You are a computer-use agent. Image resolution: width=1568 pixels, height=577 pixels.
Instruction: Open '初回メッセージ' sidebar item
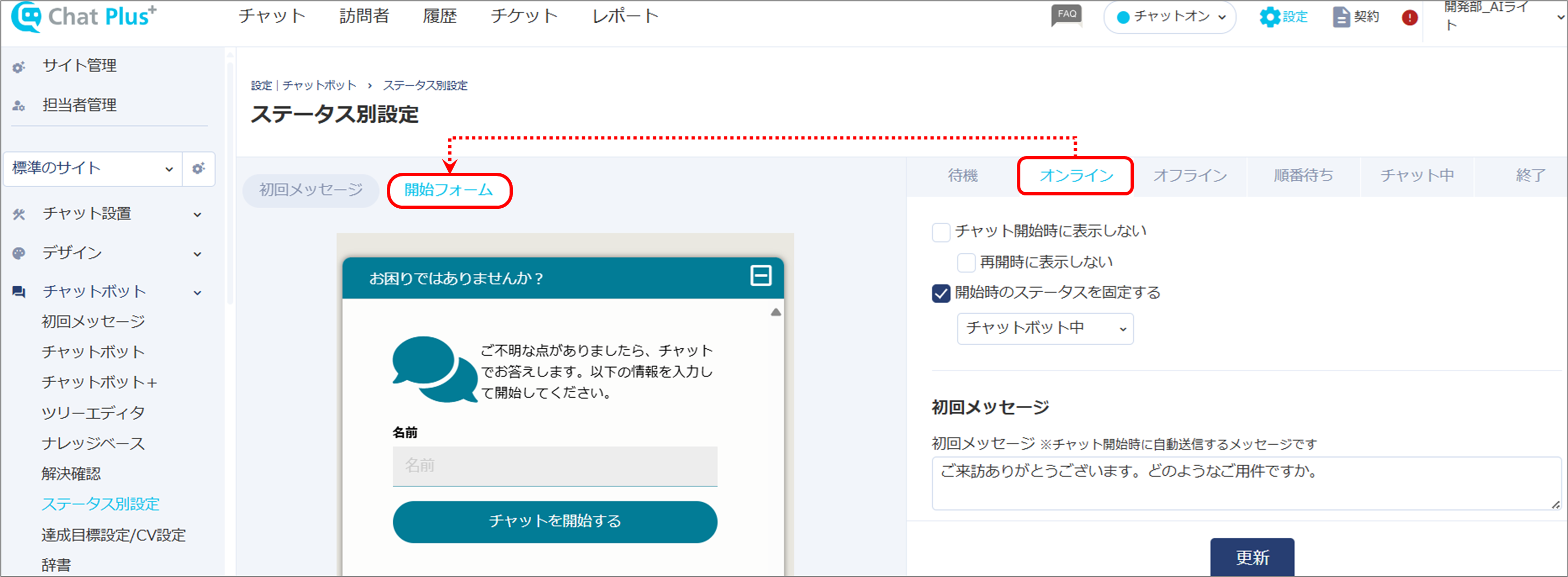tap(93, 322)
